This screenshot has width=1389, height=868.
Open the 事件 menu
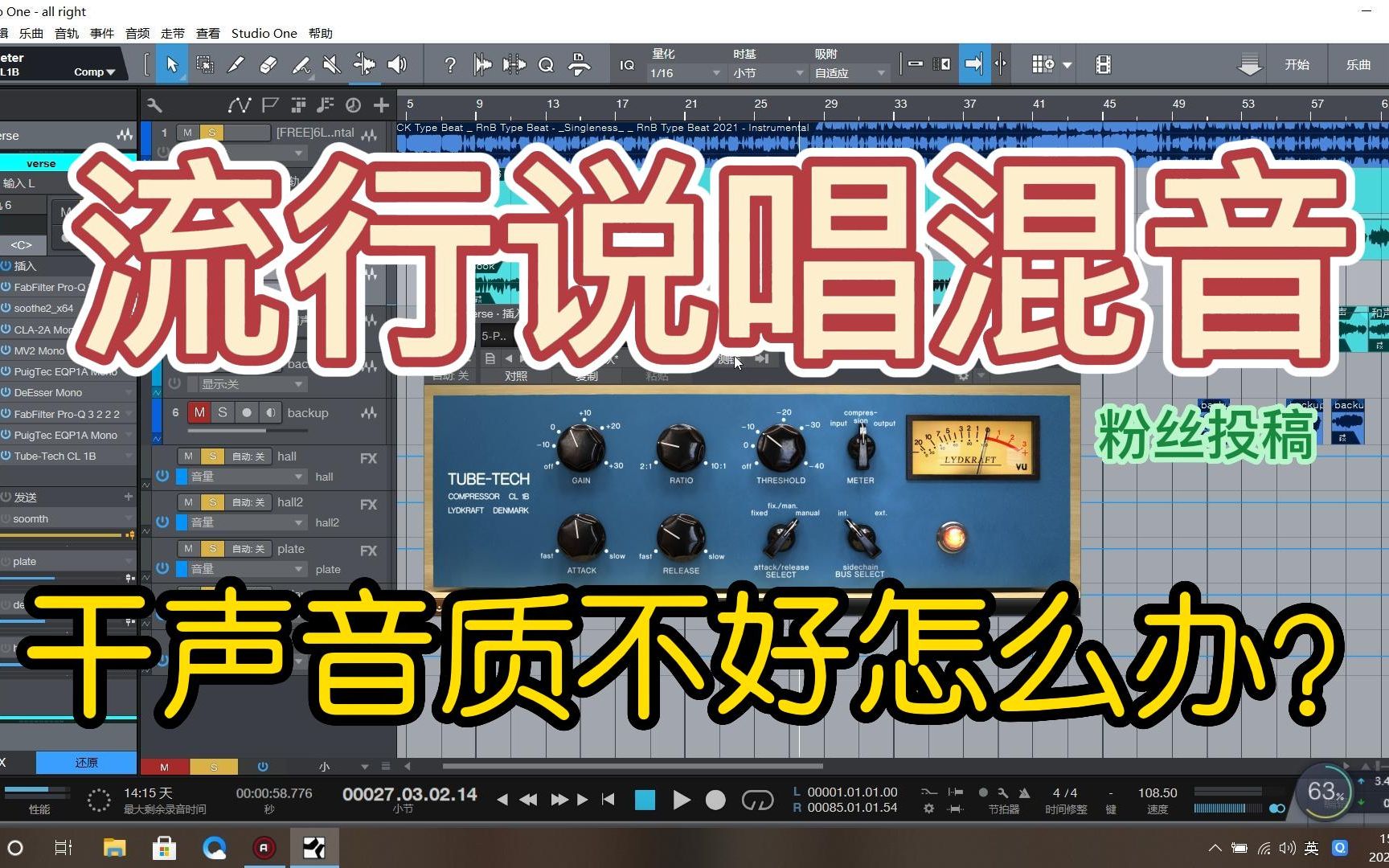[x=102, y=33]
